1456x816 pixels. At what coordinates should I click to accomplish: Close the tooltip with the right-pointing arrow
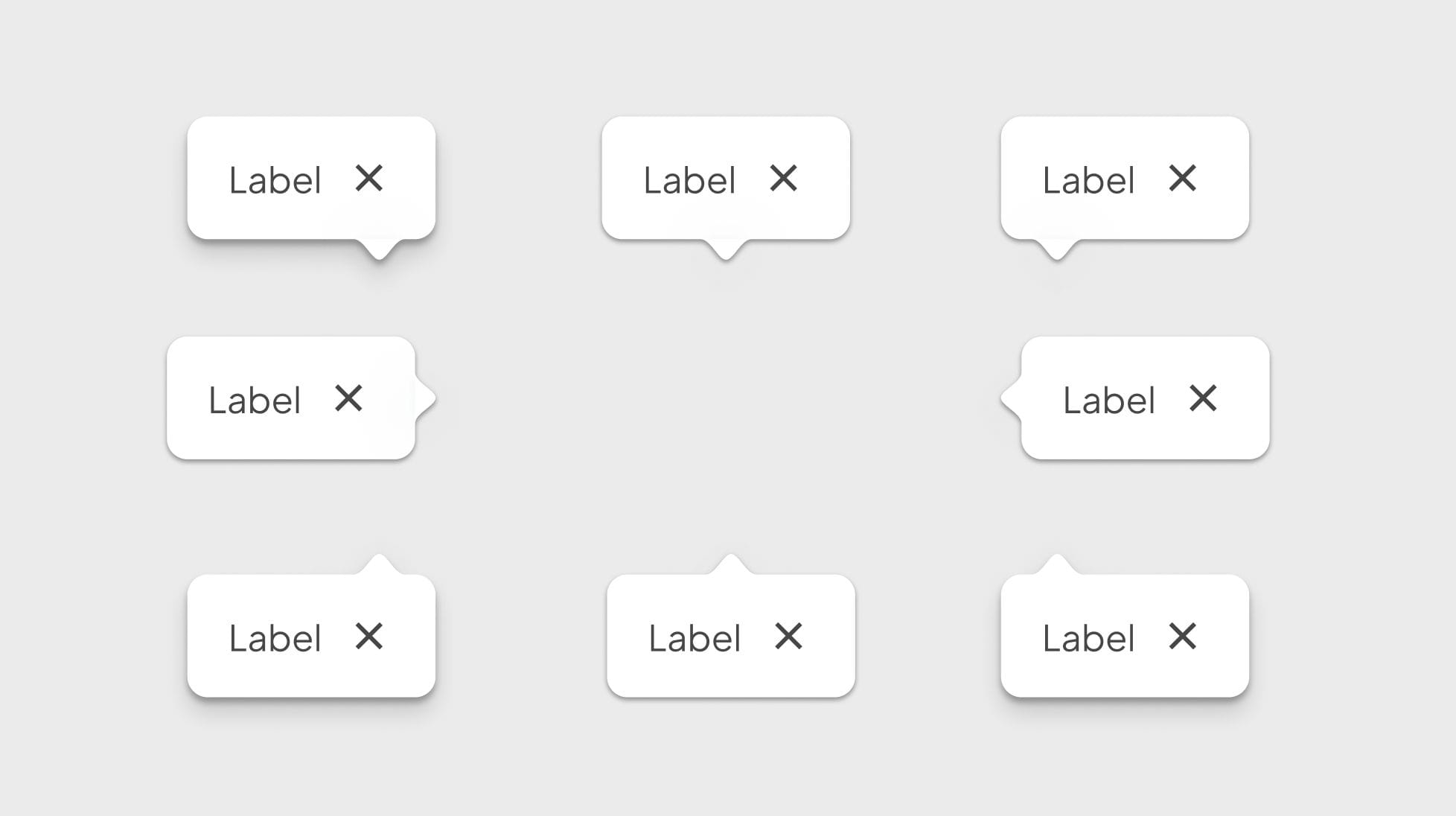(348, 398)
